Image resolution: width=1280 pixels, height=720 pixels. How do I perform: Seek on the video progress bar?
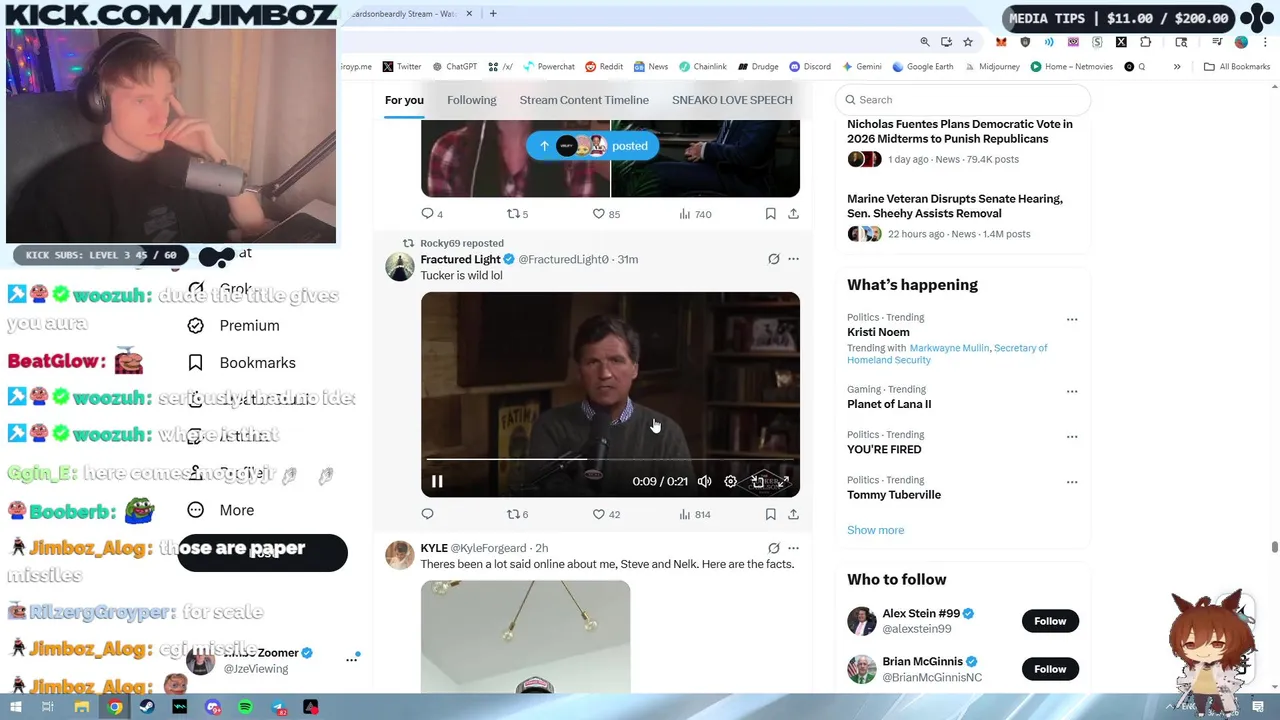click(610, 459)
